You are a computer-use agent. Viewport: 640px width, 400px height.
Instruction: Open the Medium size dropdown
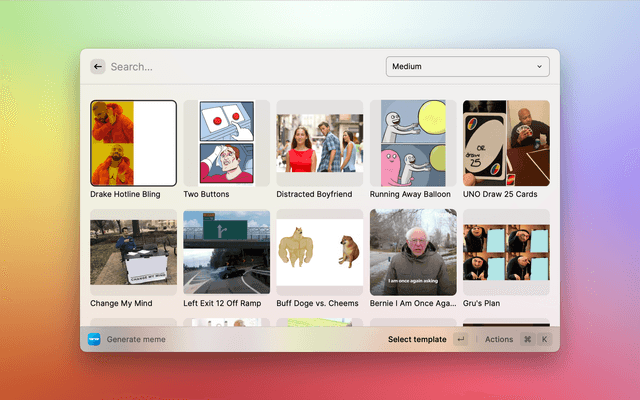point(466,67)
